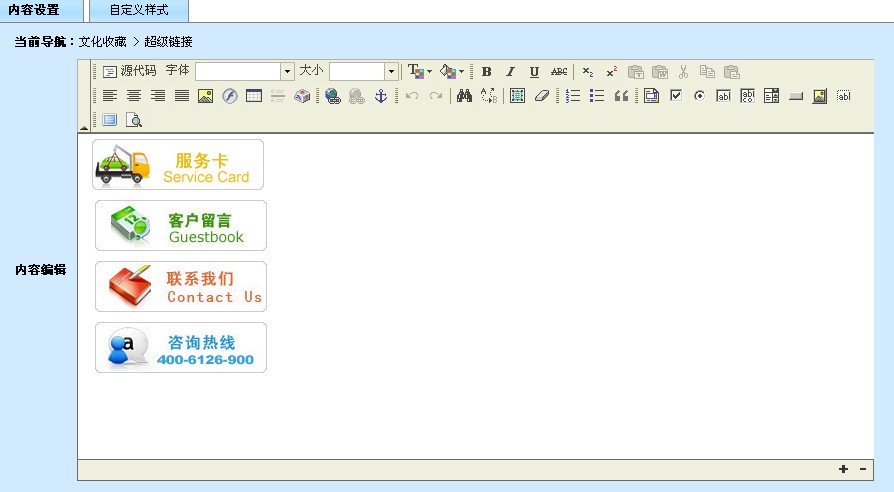The height and width of the screenshot is (492, 894).
Task: Insert a table using the toolbar icon
Action: click(254, 96)
